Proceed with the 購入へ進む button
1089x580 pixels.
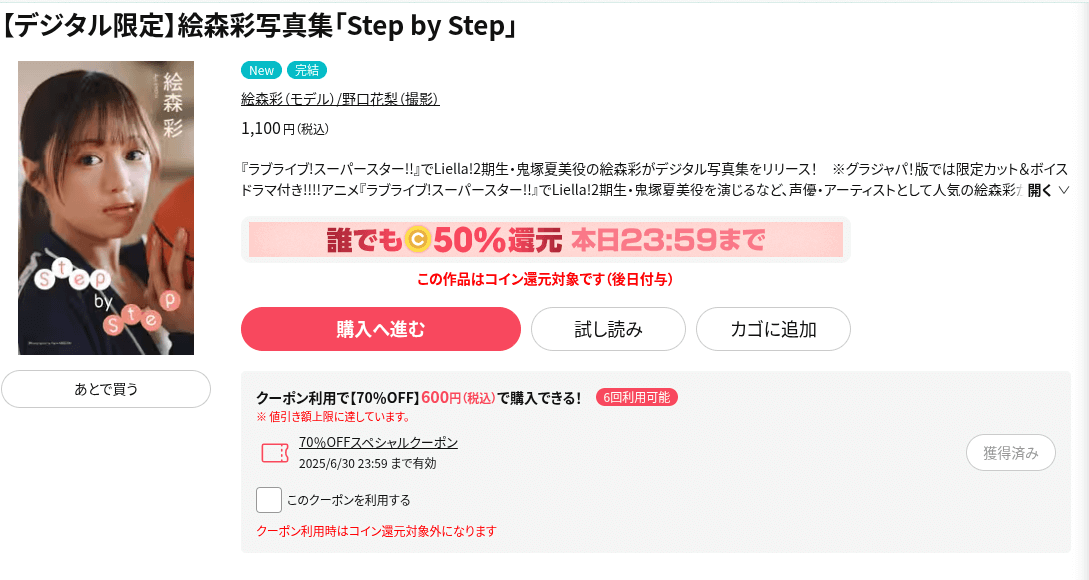[x=381, y=329]
